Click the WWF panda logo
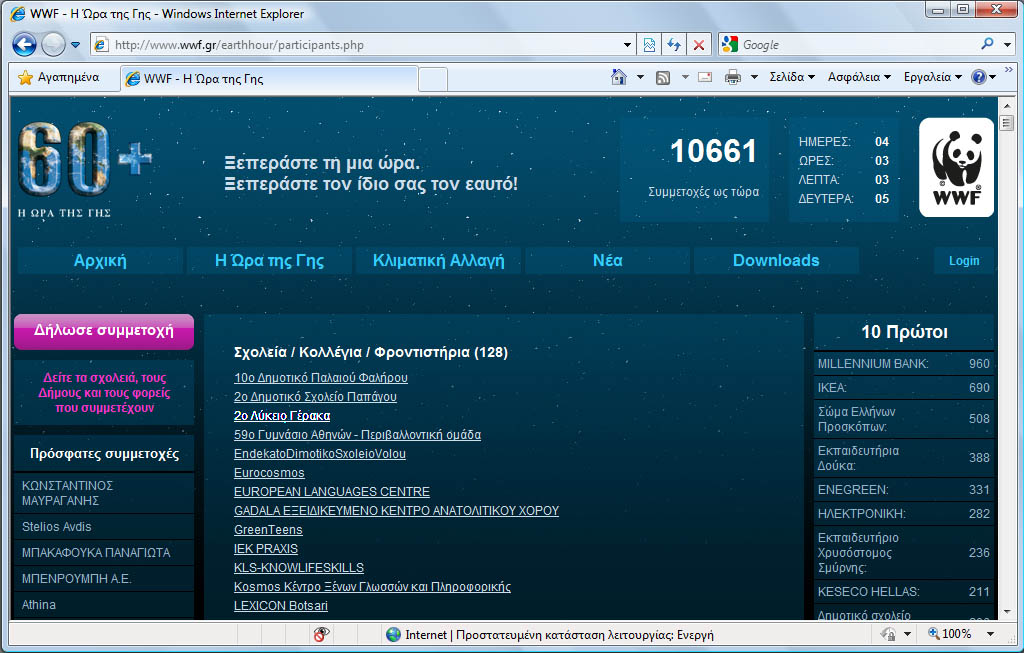Viewport: 1024px width, 653px height. click(956, 167)
